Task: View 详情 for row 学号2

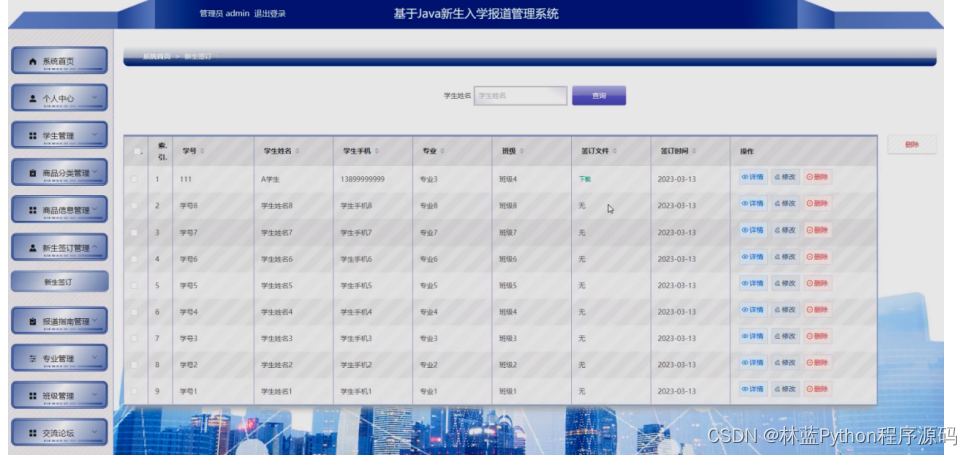Action: (x=753, y=362)
